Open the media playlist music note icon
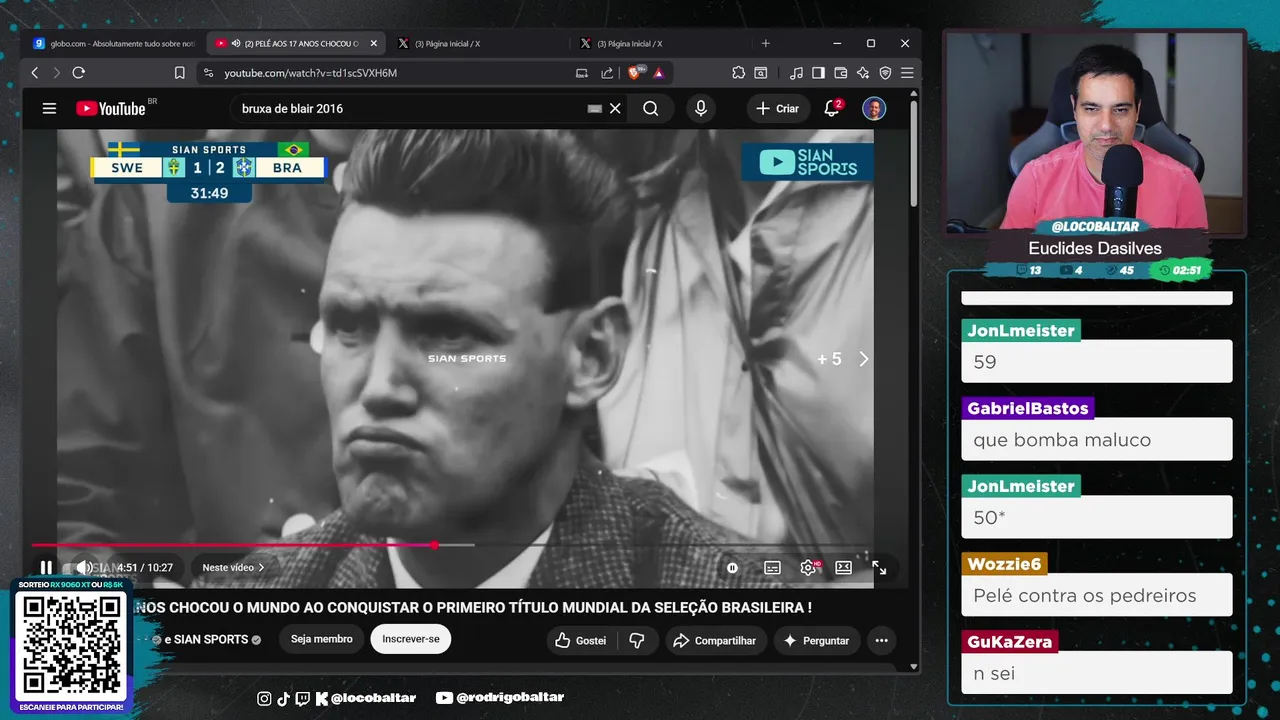 [x=796, y=73]
